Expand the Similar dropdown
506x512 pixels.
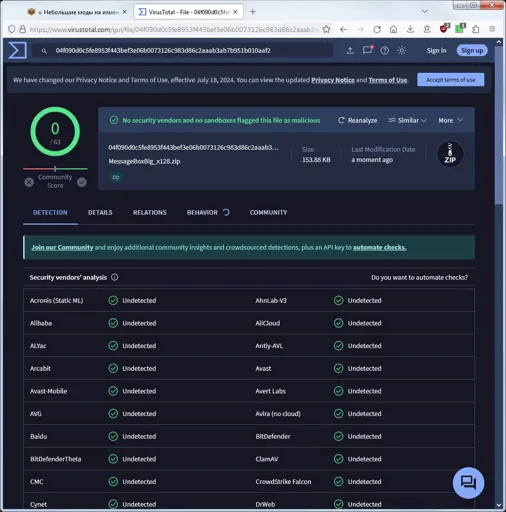(x=407, y=120)
